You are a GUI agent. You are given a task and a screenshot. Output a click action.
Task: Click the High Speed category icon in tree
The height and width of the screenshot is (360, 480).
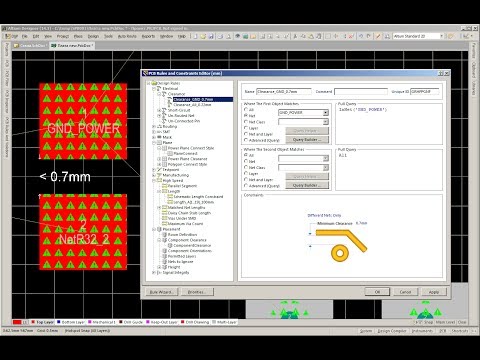pos(159,180)
